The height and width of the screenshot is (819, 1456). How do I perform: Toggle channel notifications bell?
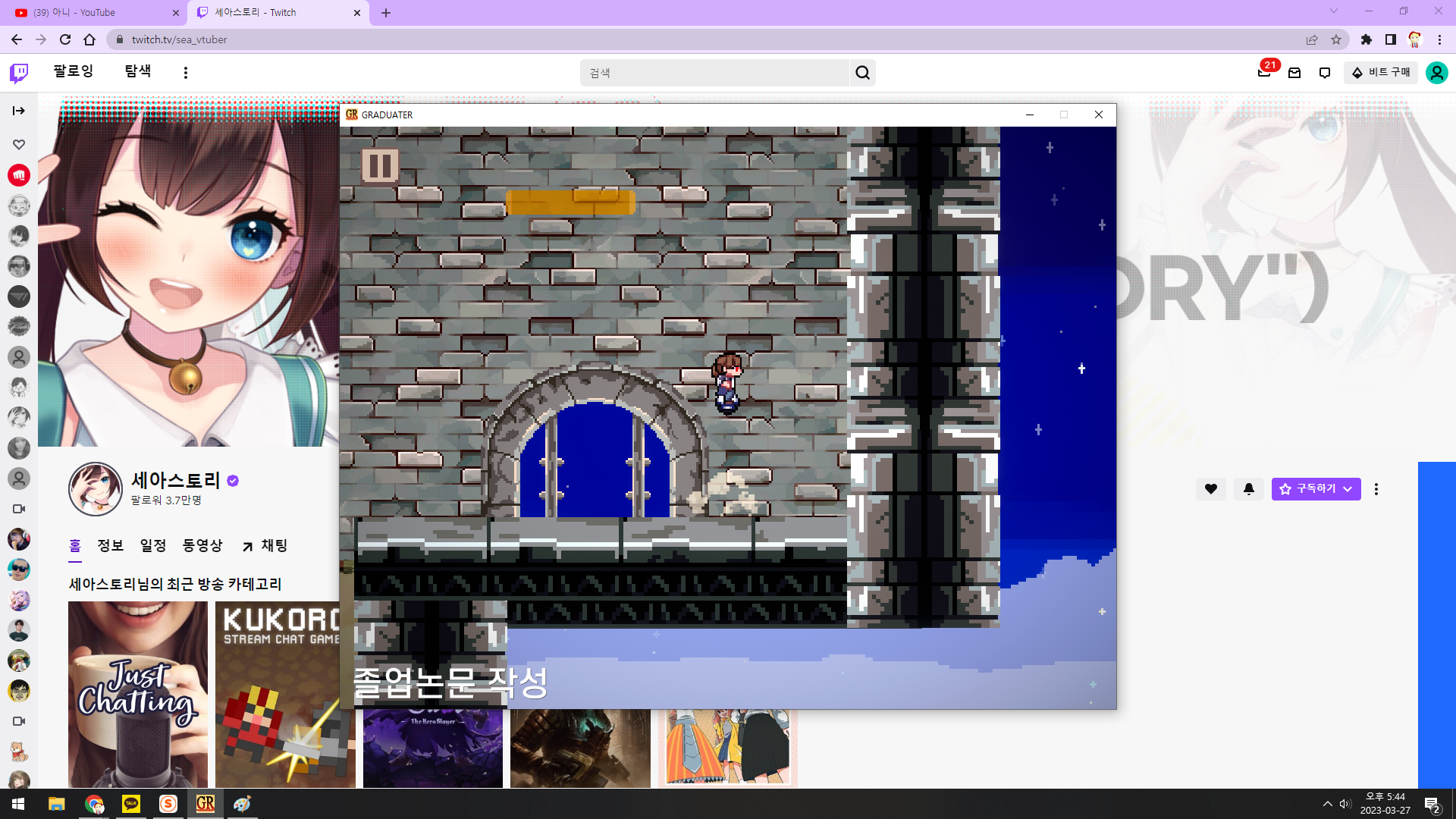pos(1249,489)
